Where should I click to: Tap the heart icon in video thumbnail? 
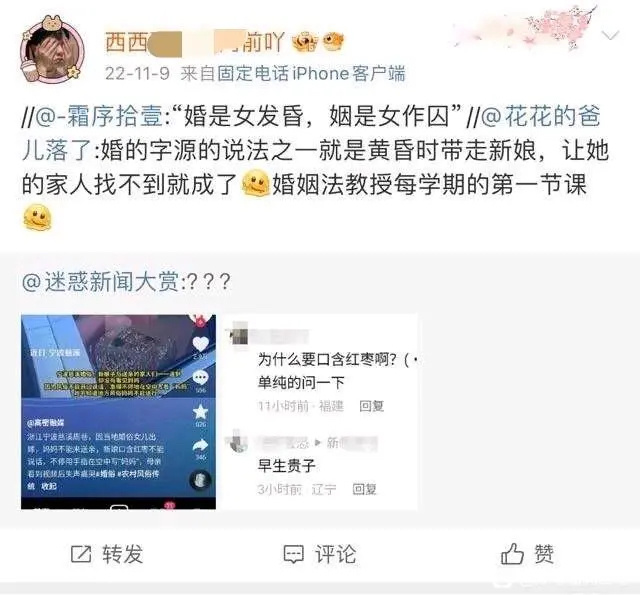[200, 344]
